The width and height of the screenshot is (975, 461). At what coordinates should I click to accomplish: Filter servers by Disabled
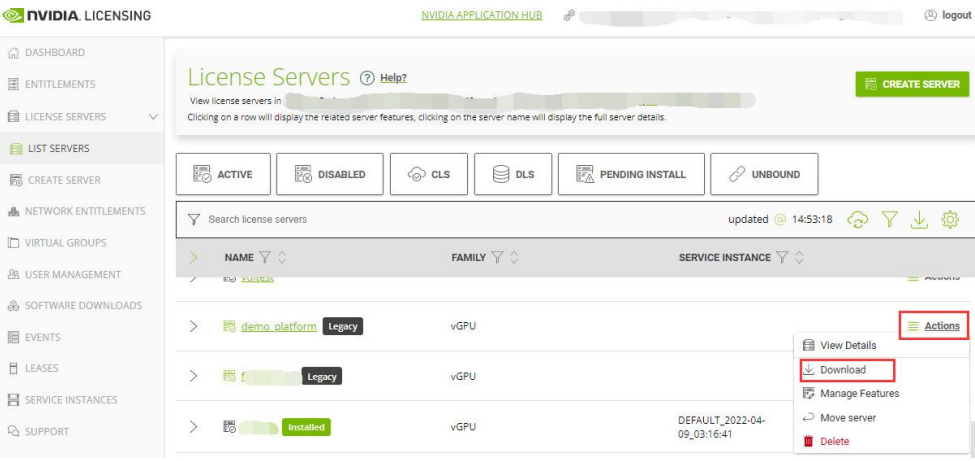330,174
